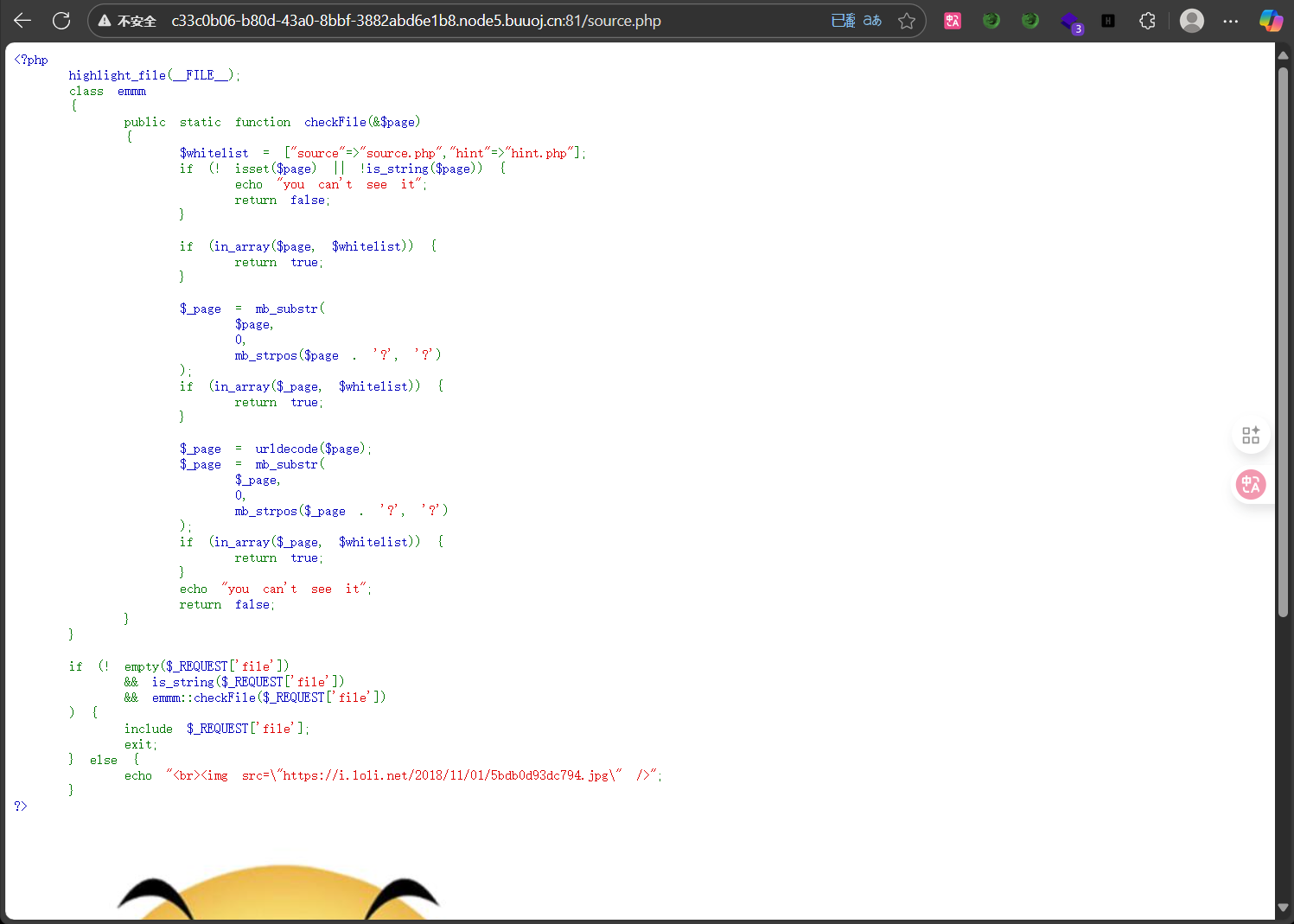Open the floating widgets button above translate bubble
Image resolution: width=1294 pixels, height=924 pixels.
tap(1251, 434)
